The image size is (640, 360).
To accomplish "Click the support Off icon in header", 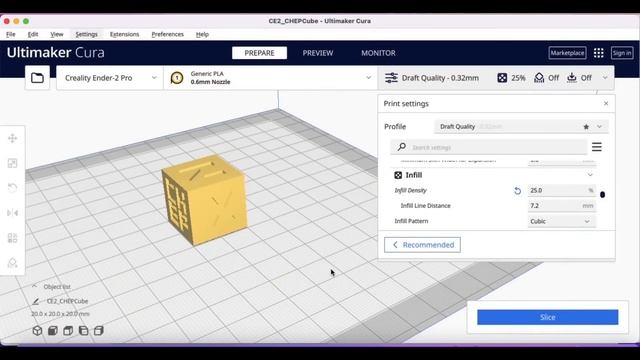I will point(539,78).
